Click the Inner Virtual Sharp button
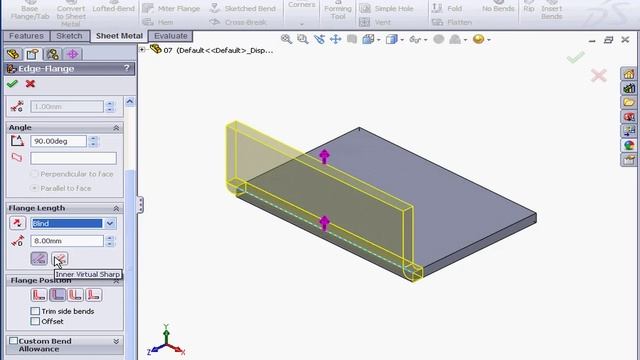Viewport: 640px width, 360px height. coord(60,259)
